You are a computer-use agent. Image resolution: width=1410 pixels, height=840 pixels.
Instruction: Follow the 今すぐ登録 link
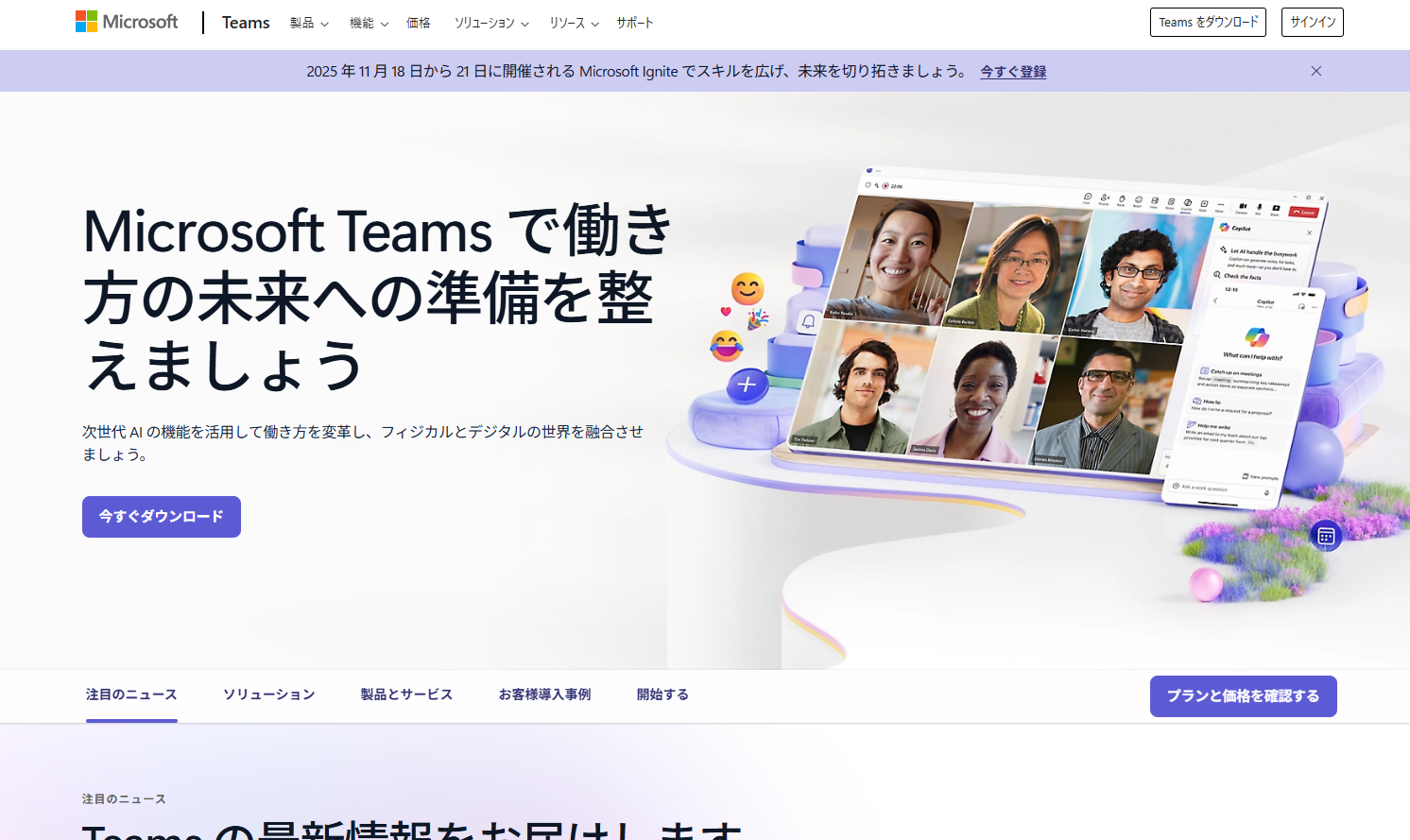[1012, 71]
